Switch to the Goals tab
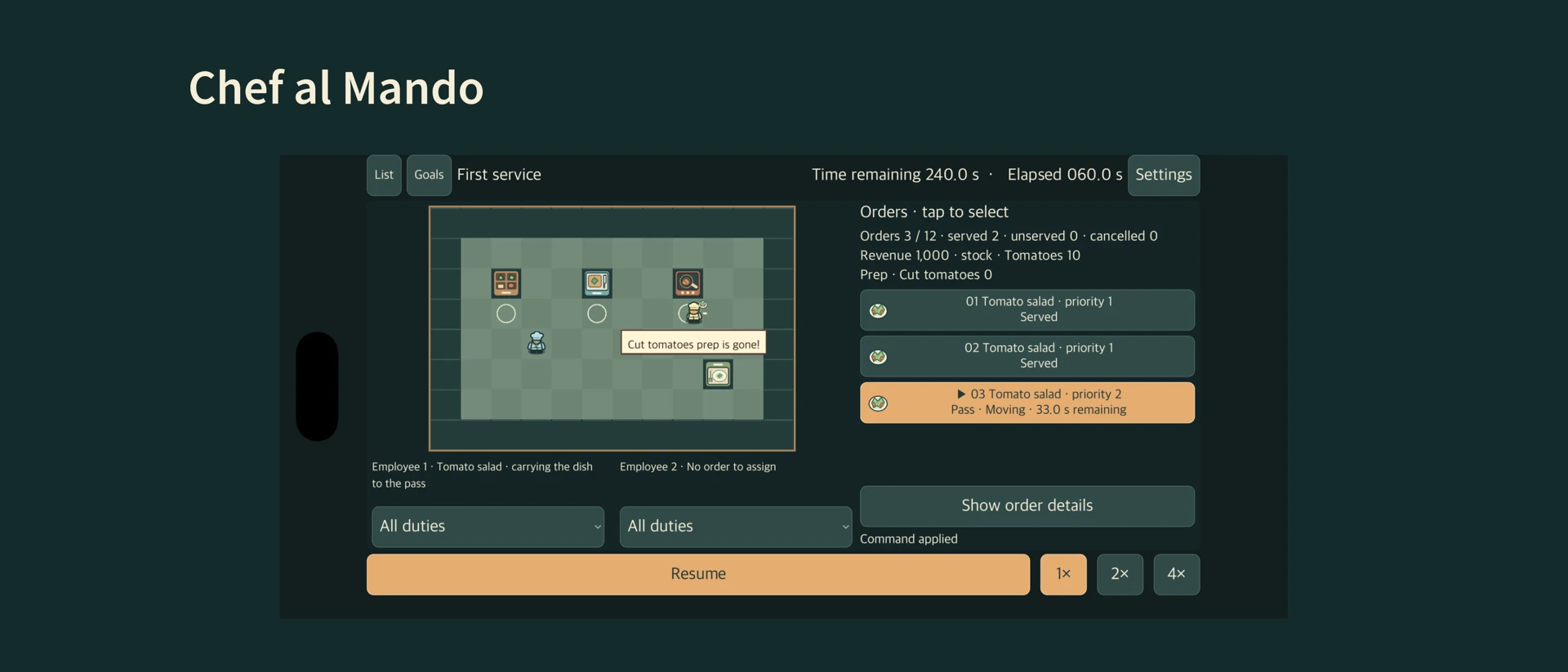Screen dimensions: 1568x672 429,175
